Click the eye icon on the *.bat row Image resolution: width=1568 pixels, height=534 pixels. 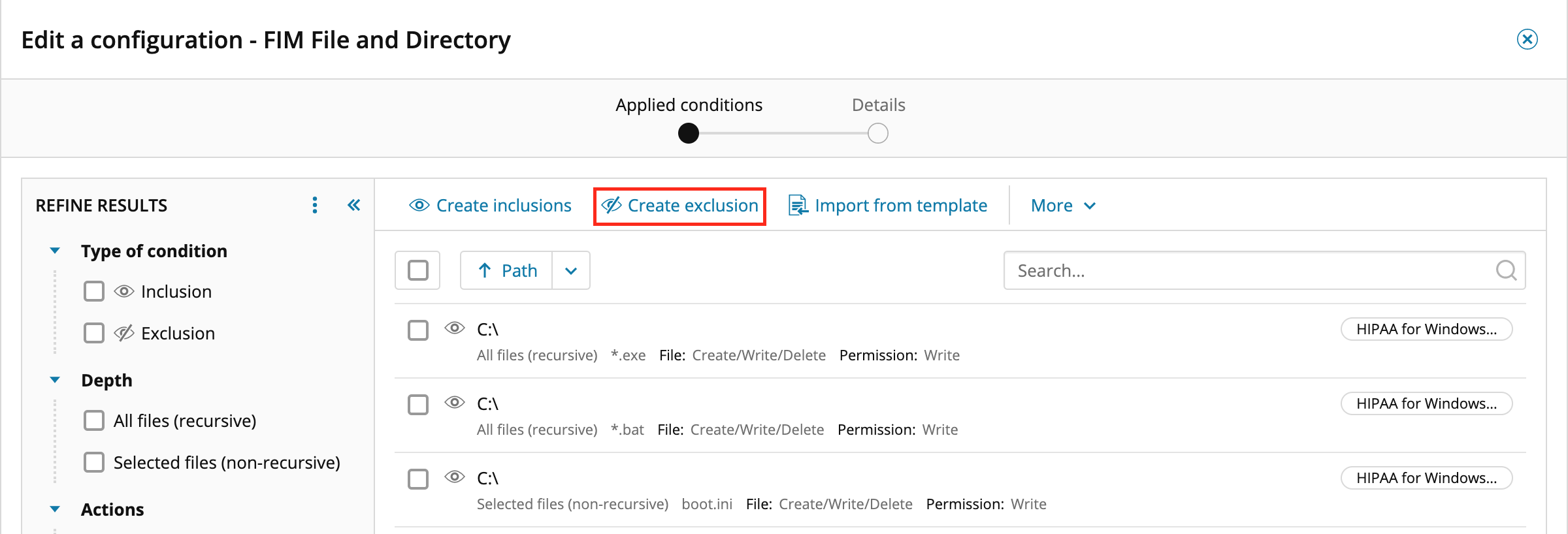pyautogui.click(x=455, y=402)
